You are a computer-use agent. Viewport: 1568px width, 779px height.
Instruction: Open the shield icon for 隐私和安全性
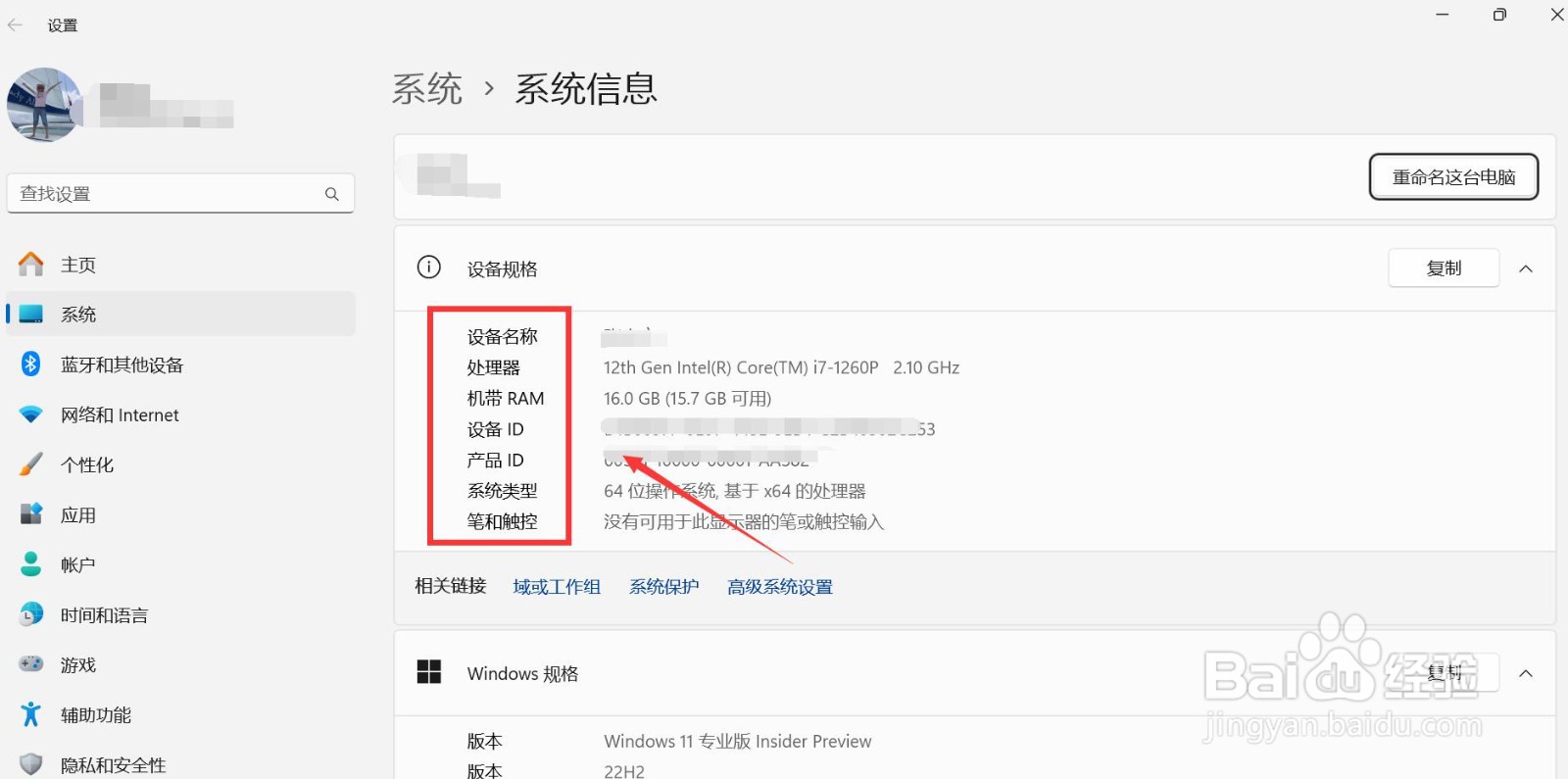click(31, 764)
